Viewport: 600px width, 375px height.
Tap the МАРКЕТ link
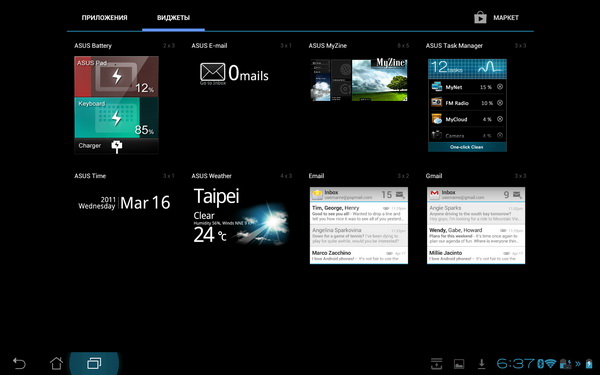pyautogui.click(x=506, y=18)
